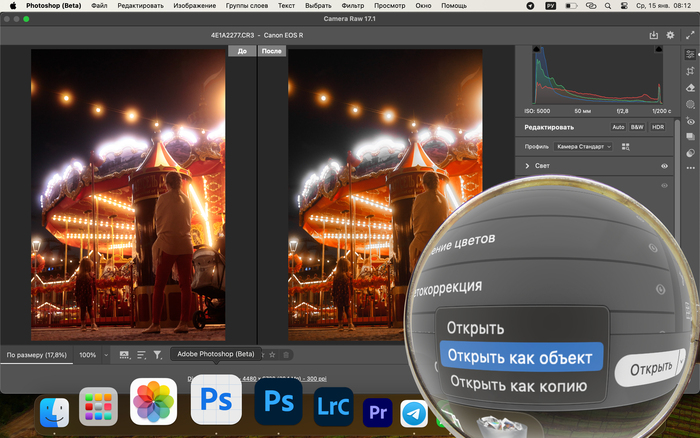Click the save image download icon
This screenshot has width=700, height=438.
click(654, 35)
